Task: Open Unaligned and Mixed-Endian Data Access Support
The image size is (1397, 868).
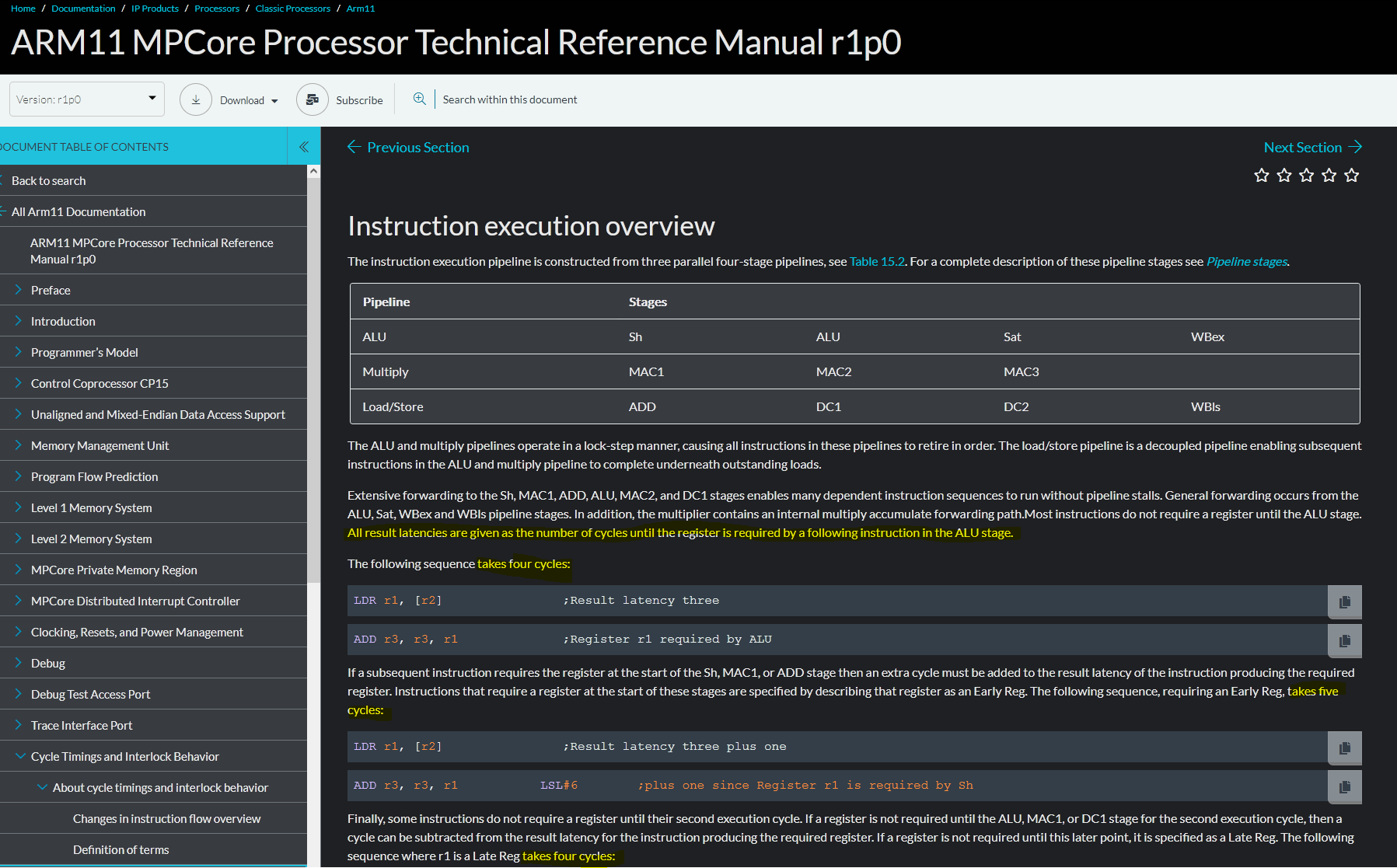Action: click(x=158, y=414)
